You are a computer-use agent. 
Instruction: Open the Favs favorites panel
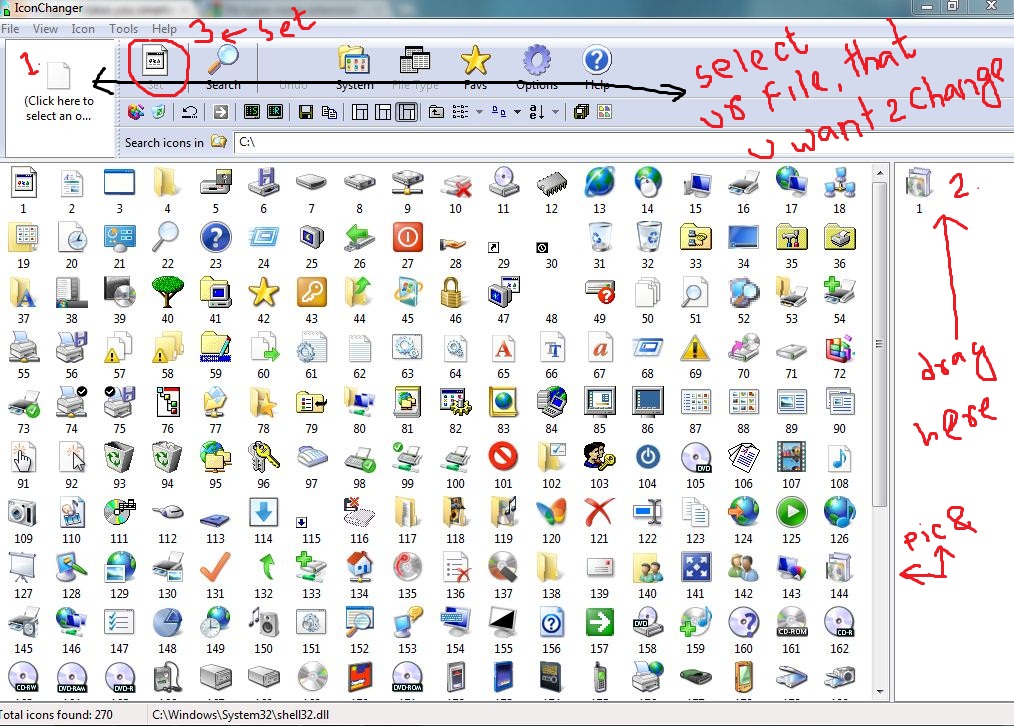click(475, 62)
